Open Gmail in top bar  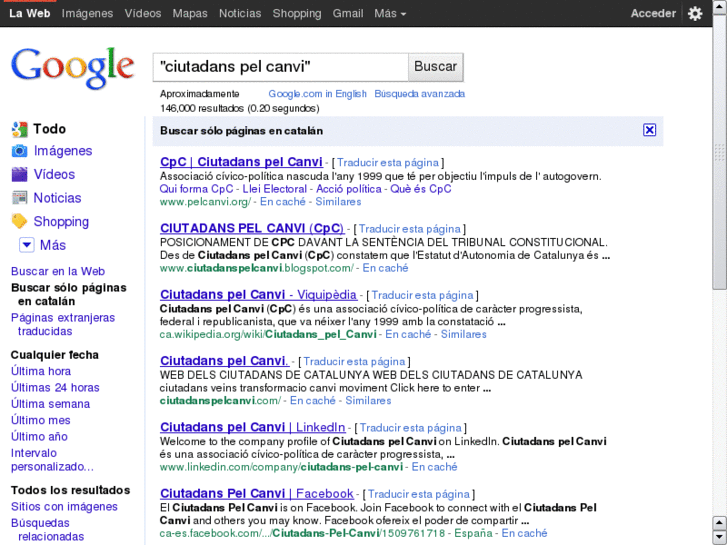tap(348, 13)
